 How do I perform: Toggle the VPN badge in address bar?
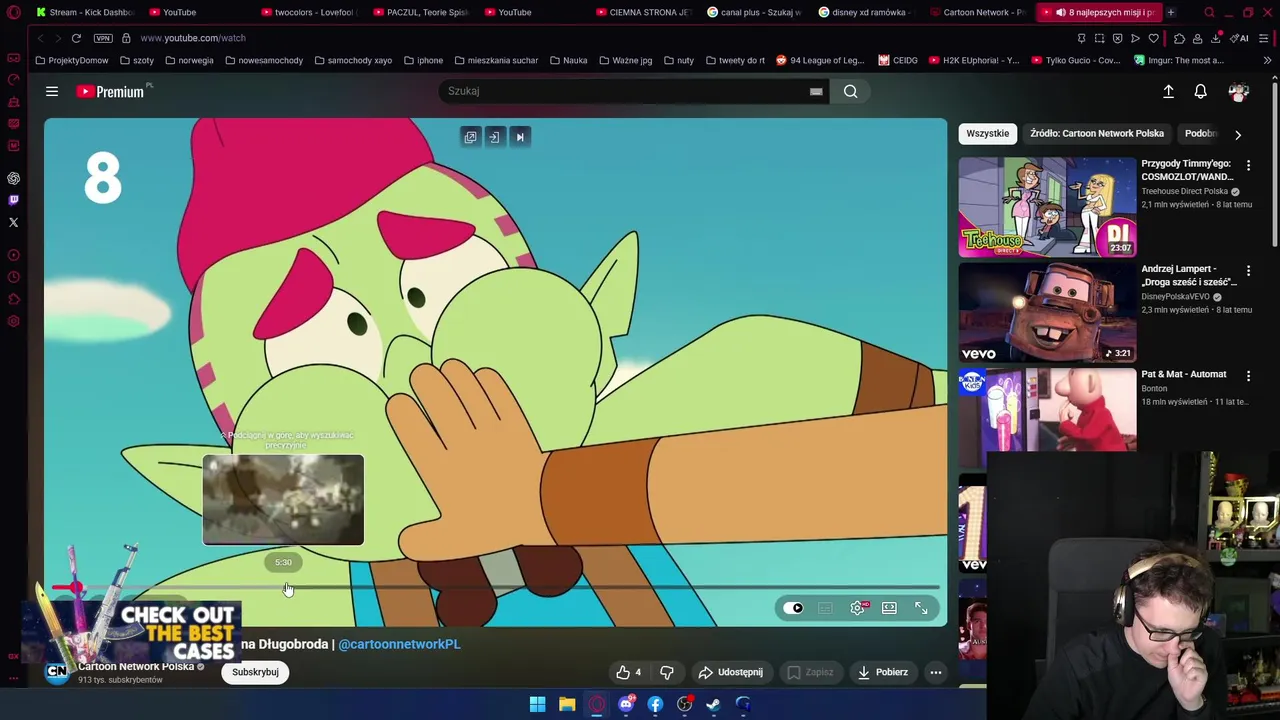tap(103, 38)
